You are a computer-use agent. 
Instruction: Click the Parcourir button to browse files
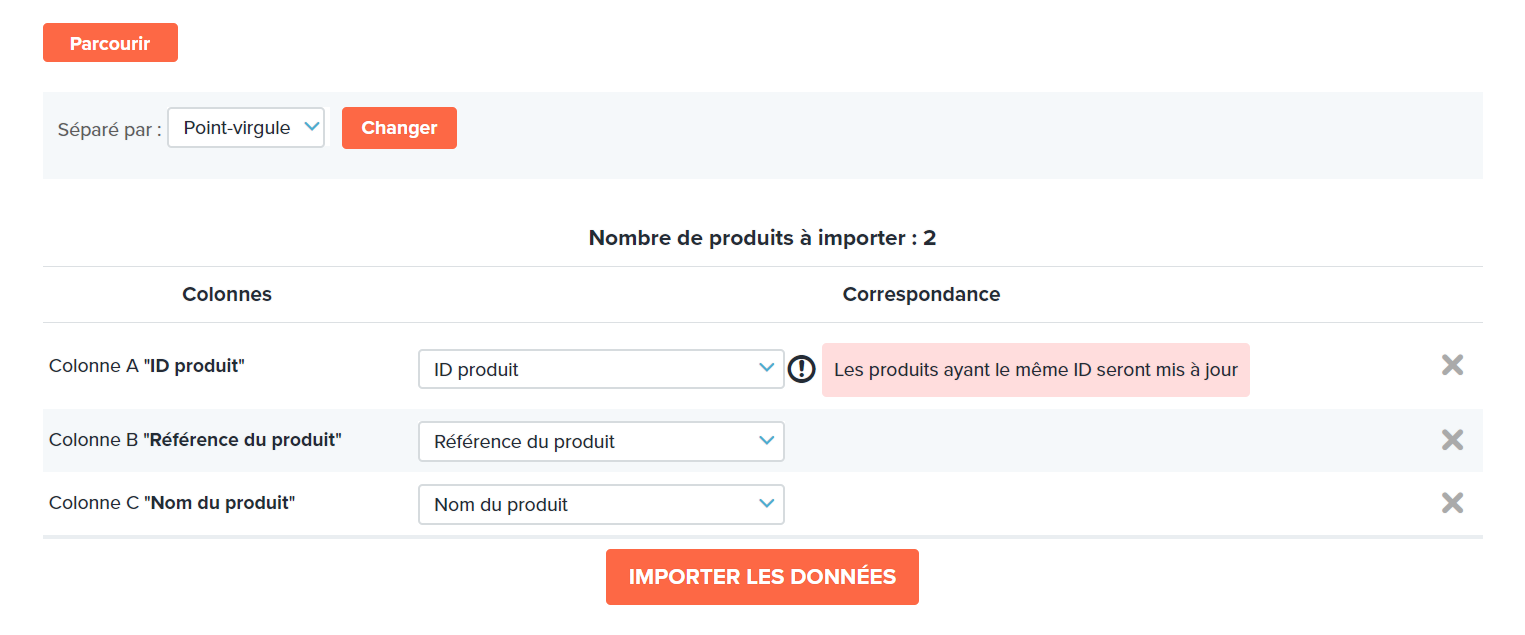[110, 43]
